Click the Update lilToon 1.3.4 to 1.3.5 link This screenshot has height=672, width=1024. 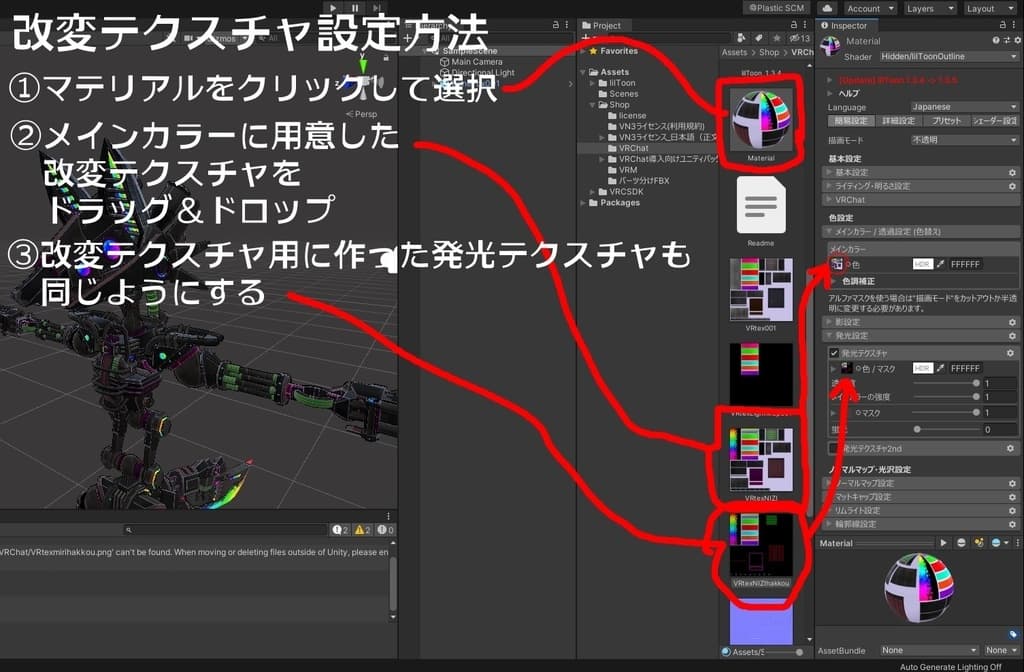click(x=898, y=80)
